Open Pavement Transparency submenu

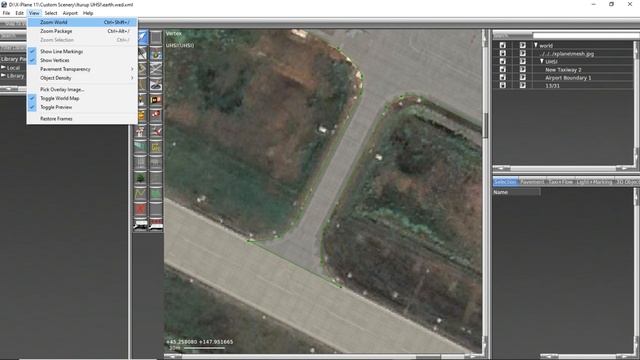point(82,69)
